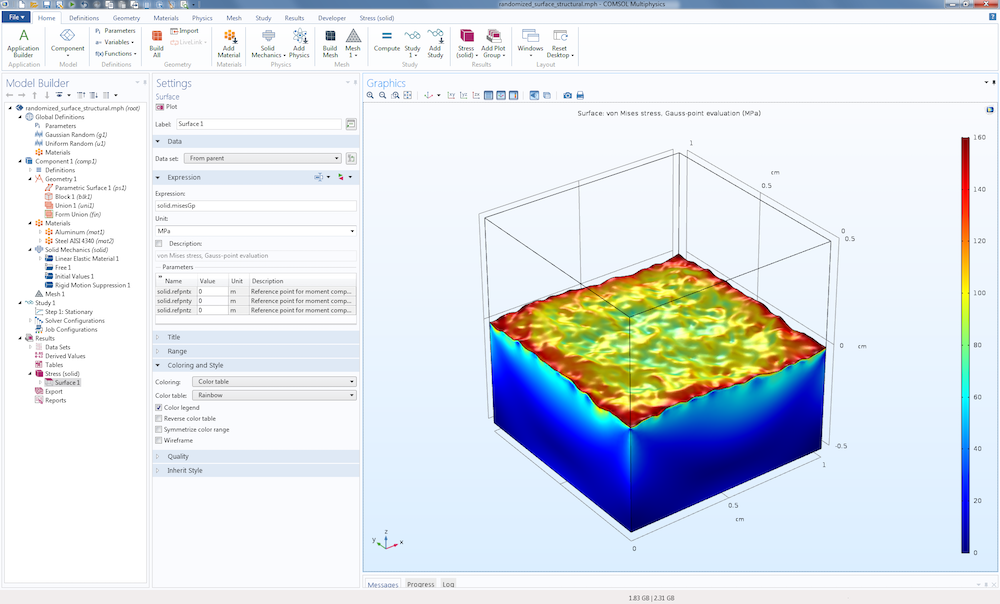Enable Symmetrize color range checkbox
Screen dimensions: 1000x604
click(159, 429)
